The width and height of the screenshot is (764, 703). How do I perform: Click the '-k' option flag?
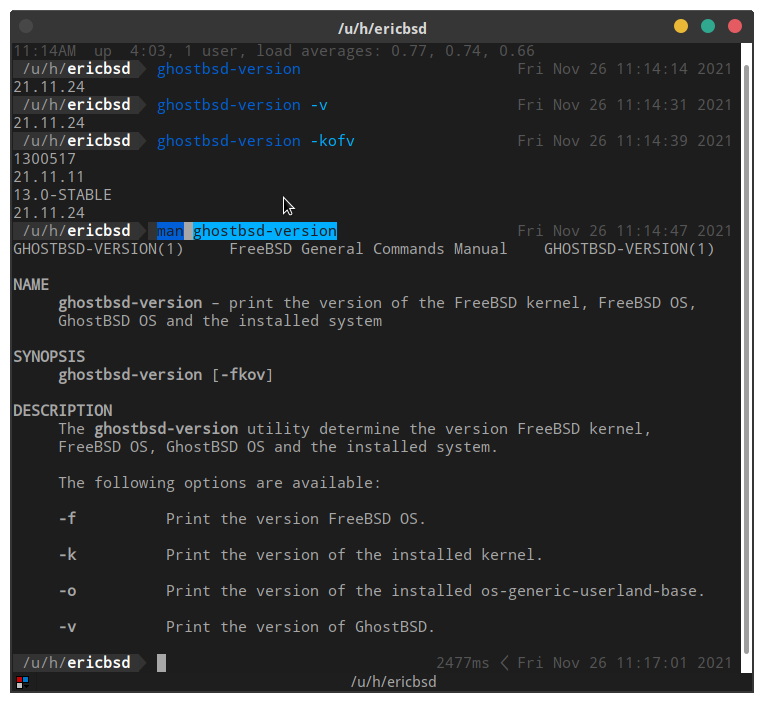coord(67,555)
